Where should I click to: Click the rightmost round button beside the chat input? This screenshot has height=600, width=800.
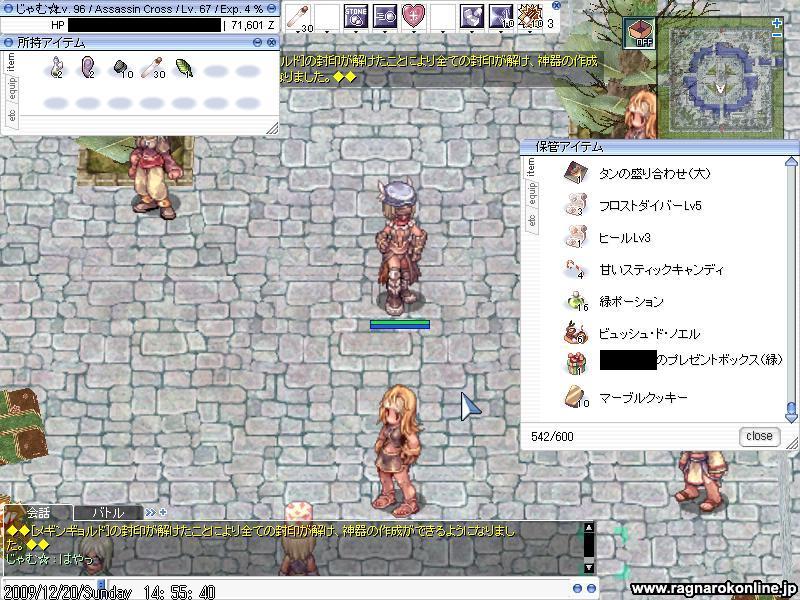(x=591, y=588)
